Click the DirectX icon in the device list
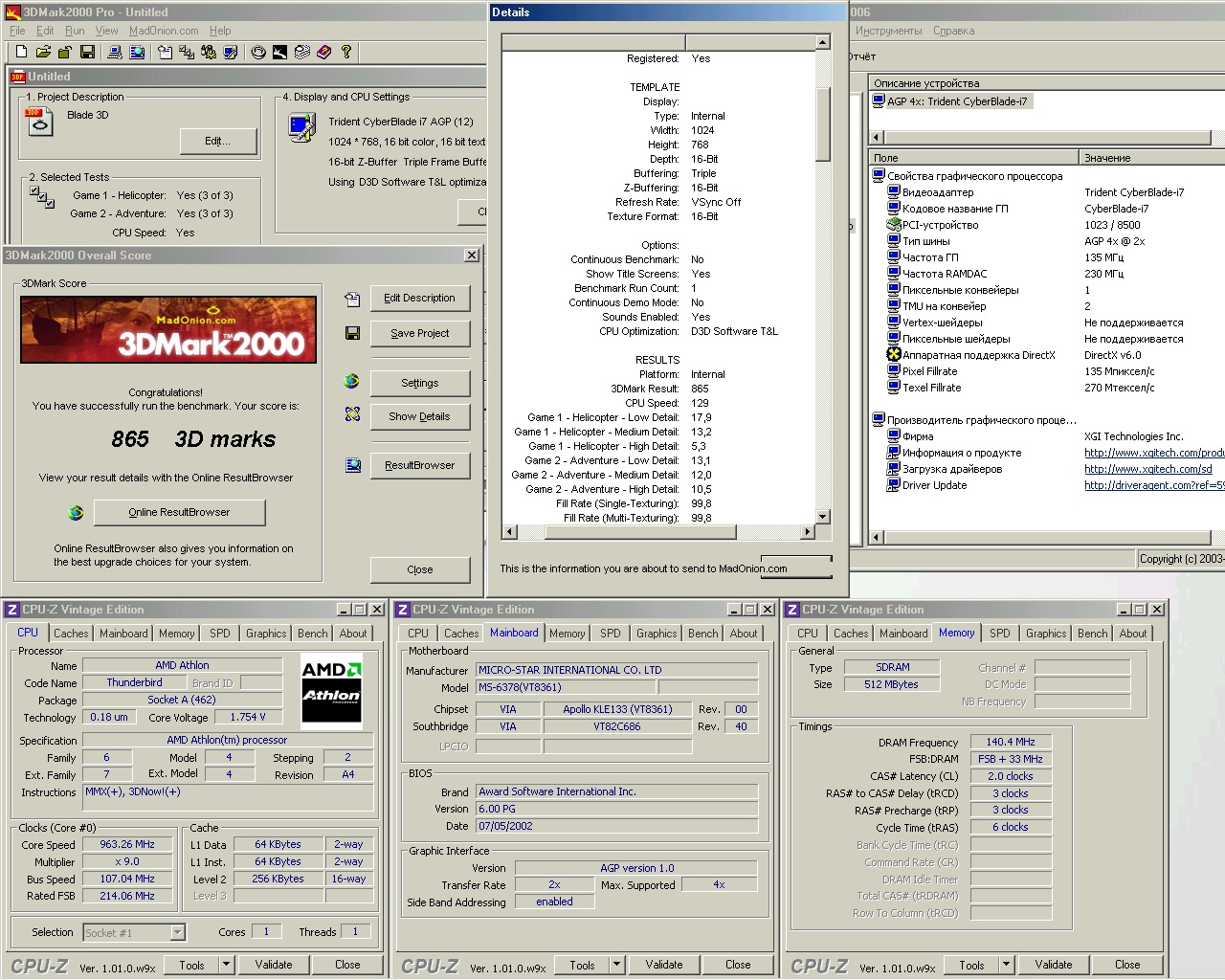The image size is (1225, 980). point(894,355)
